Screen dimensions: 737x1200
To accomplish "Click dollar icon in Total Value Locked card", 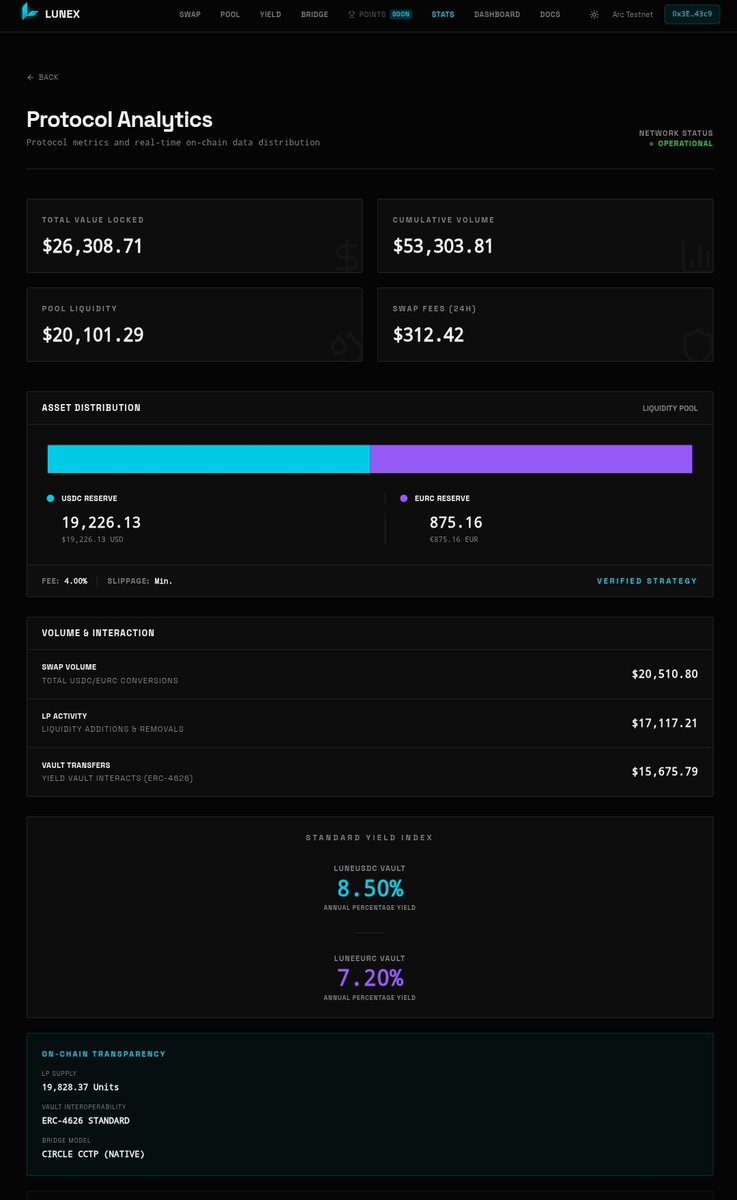I will coord(347,256).
